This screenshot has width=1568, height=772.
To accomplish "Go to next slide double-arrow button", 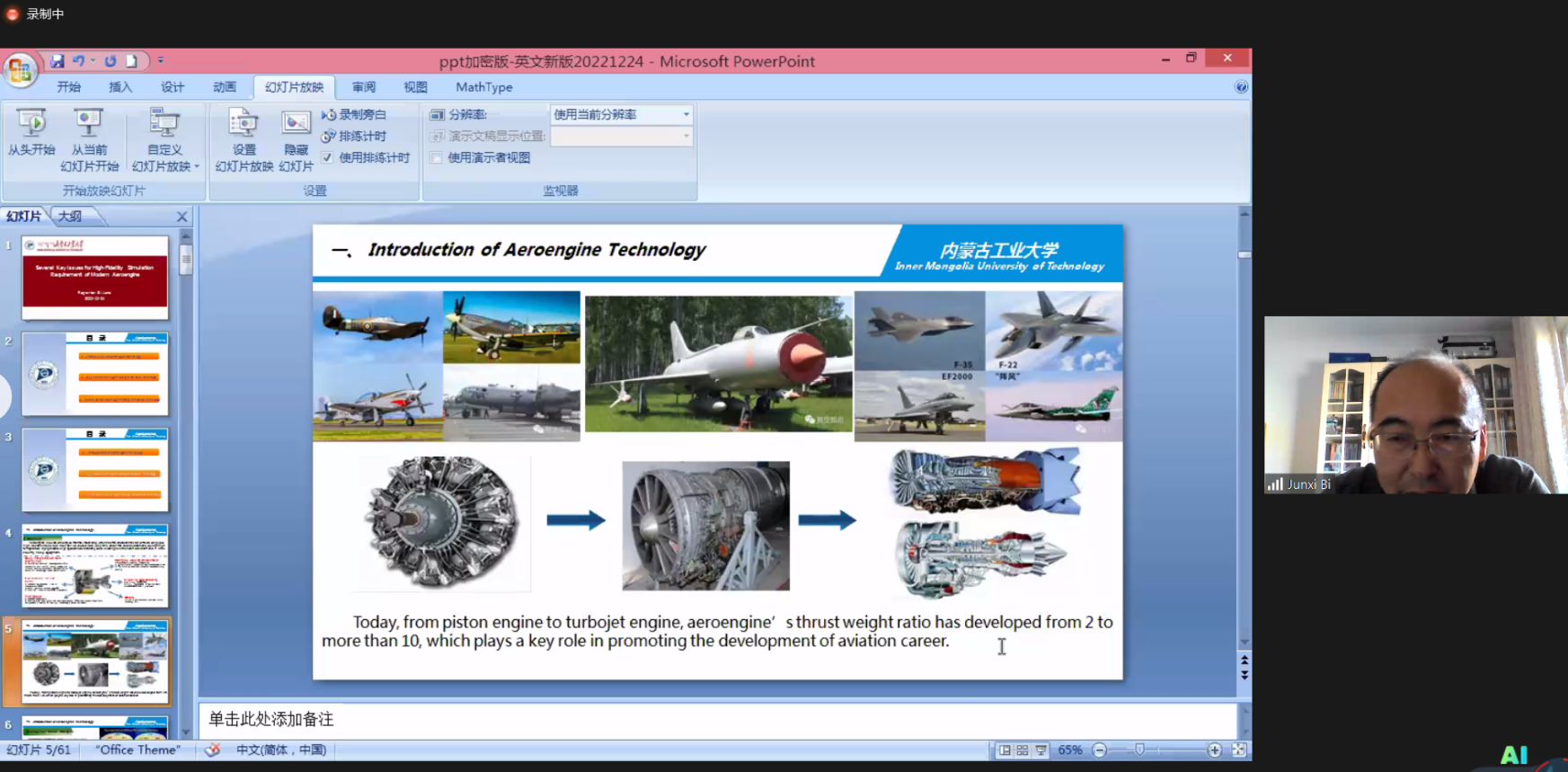I will click(x=1245, y=675).
